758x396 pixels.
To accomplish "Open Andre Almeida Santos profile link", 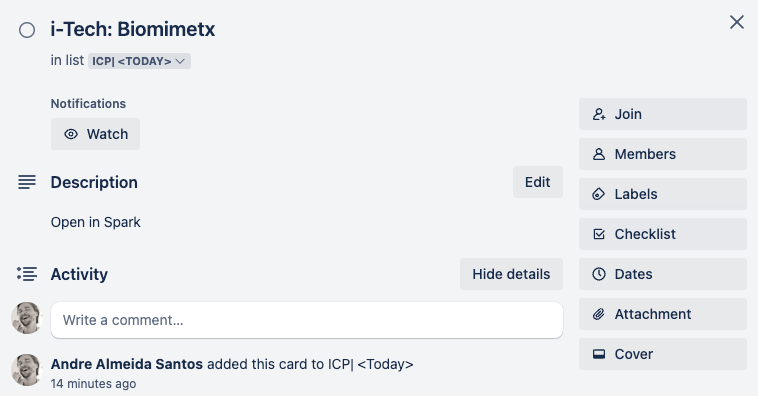I will pyautogui.click(x=127, y=364).
